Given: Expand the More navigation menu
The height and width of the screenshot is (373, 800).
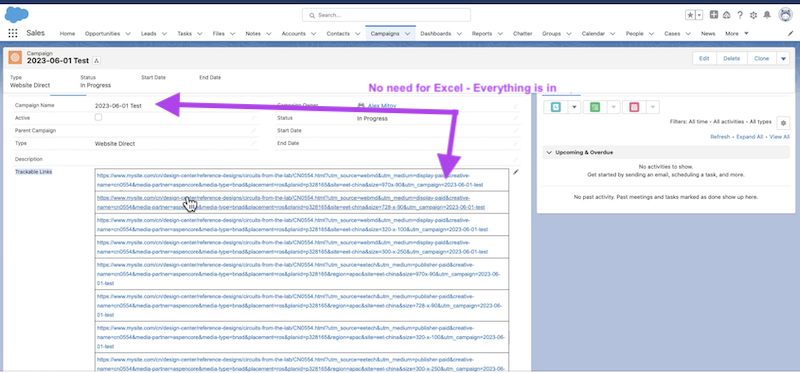Looking at the screenshot, I should coord(737,34).
